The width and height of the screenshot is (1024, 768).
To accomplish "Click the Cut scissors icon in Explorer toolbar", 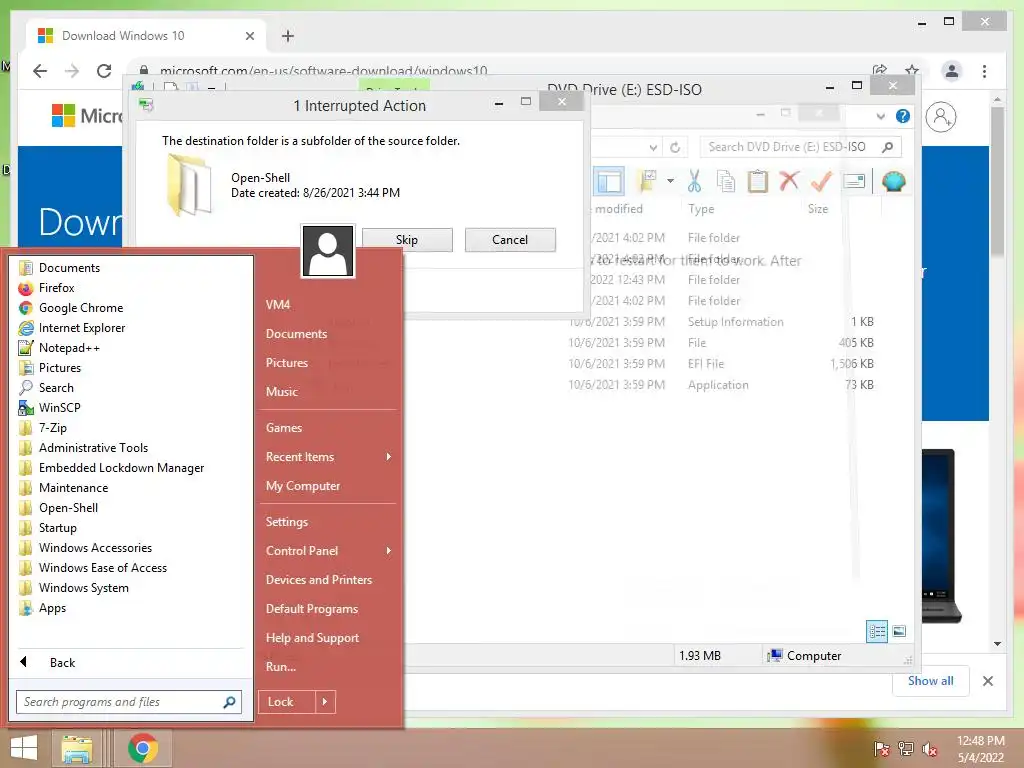I will 694,181.
